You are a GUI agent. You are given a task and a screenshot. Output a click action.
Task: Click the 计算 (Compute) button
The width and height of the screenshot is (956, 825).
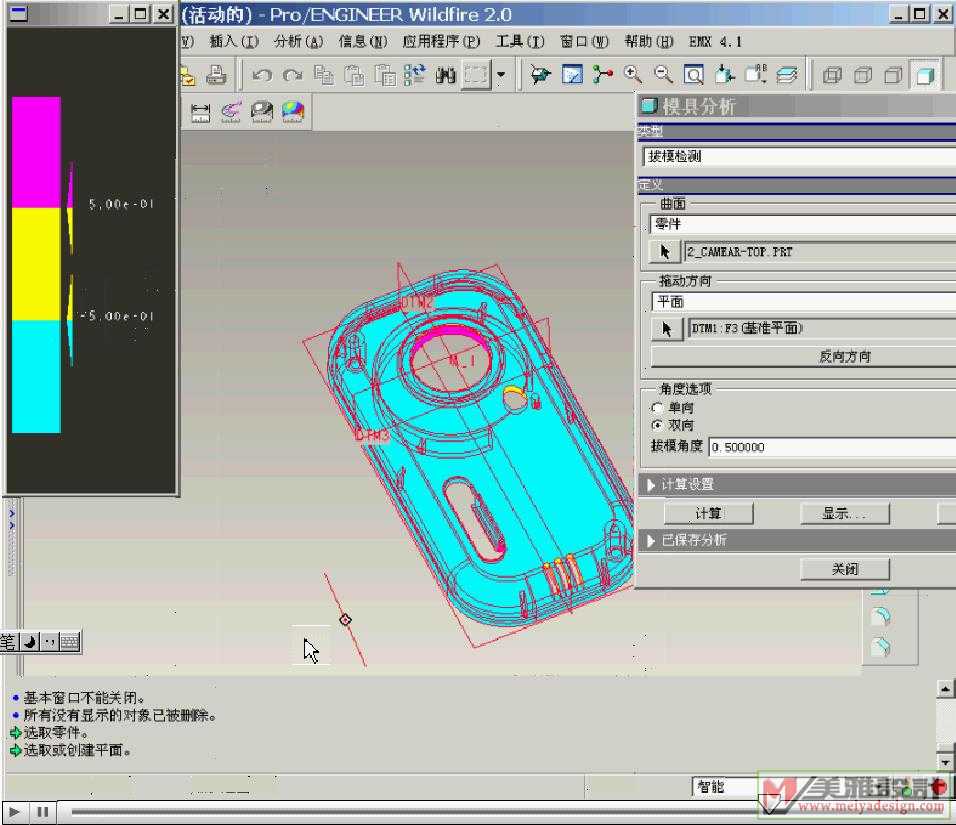pyautogui.click(x=708, y=513)
